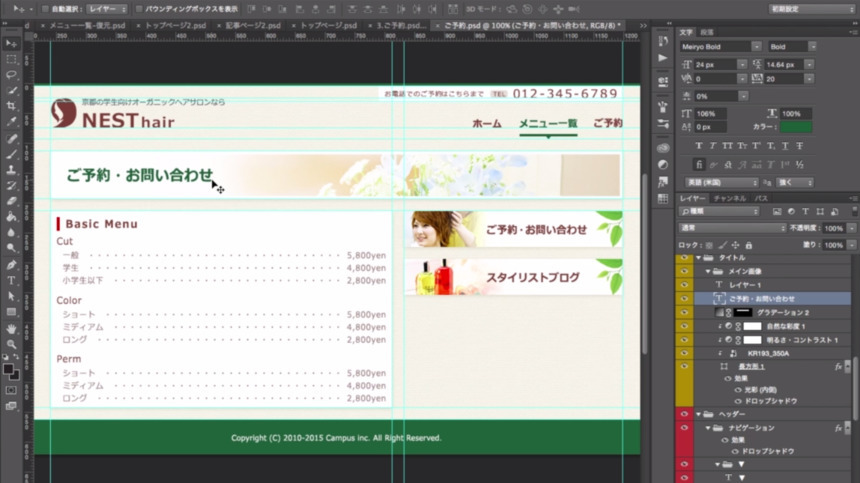The width and height of the screenshot is (860, 483).
Task: Select the Zoom tool
Action: [x=11, y=344]
